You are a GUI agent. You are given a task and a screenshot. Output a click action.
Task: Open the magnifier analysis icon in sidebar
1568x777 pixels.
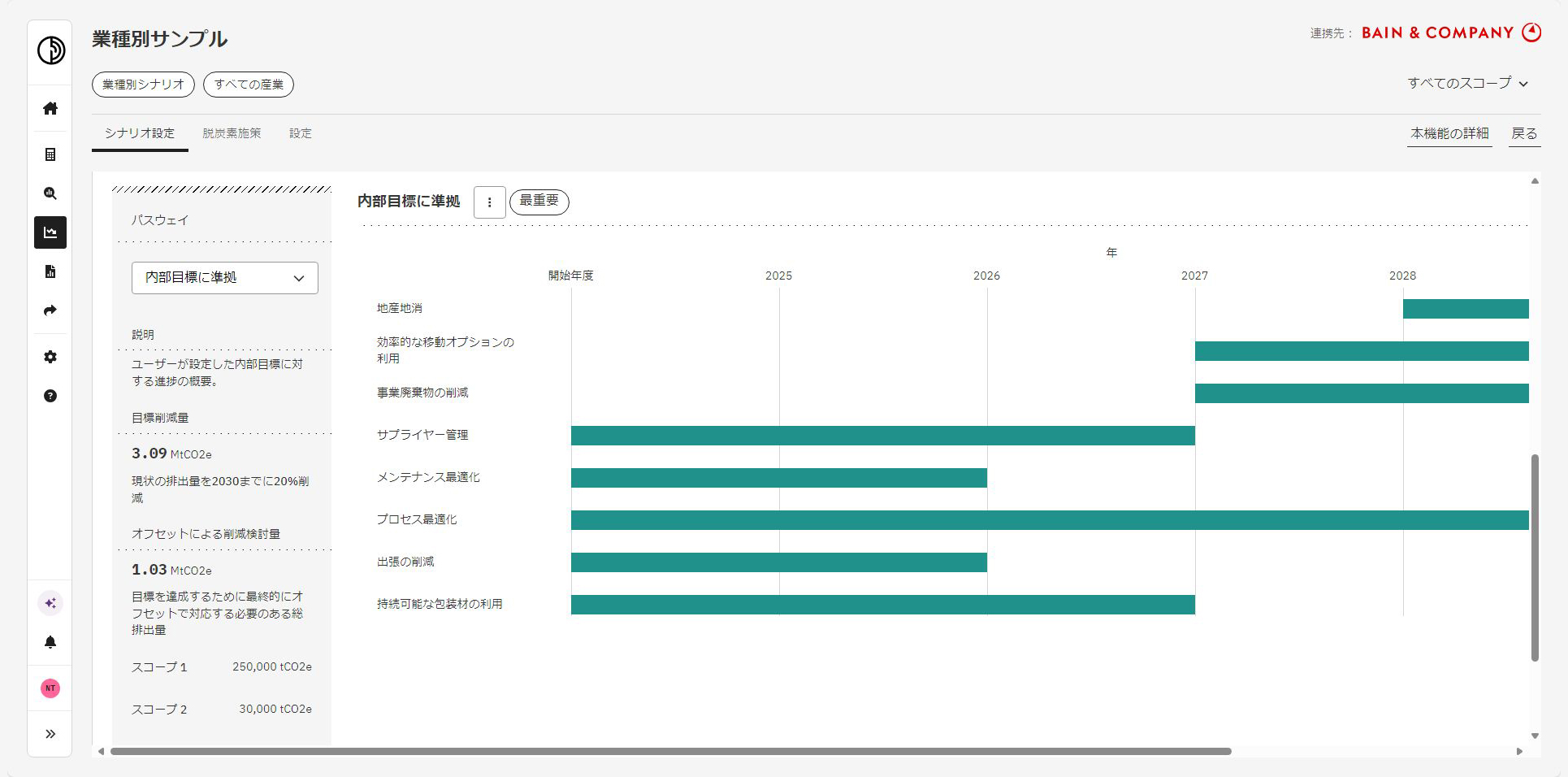coord(50,193)
